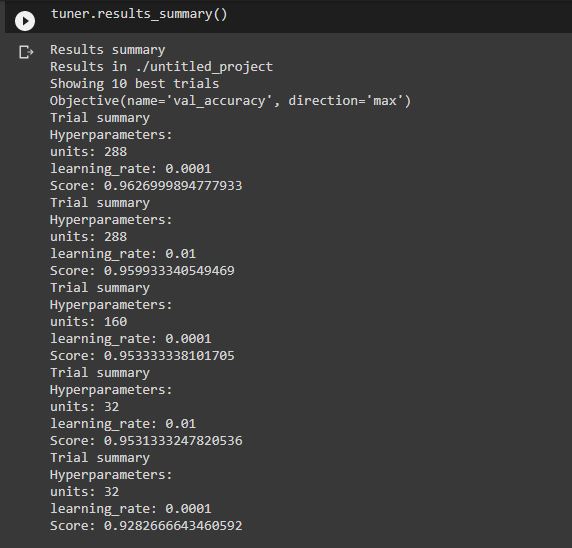Click the last 'Hyperparameters:' line

pyautogui.click(x=111, y=475)
